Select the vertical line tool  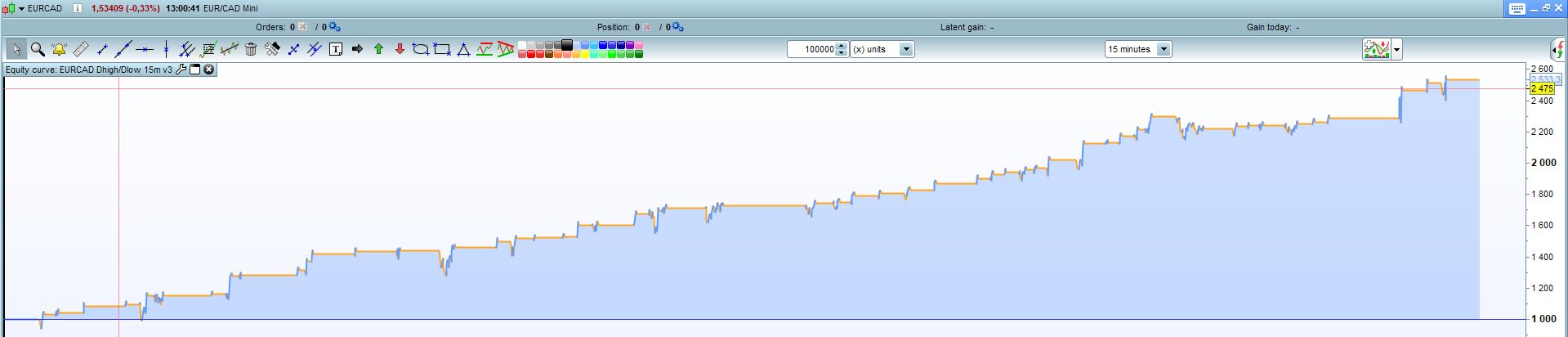click(x=166, y=49)
